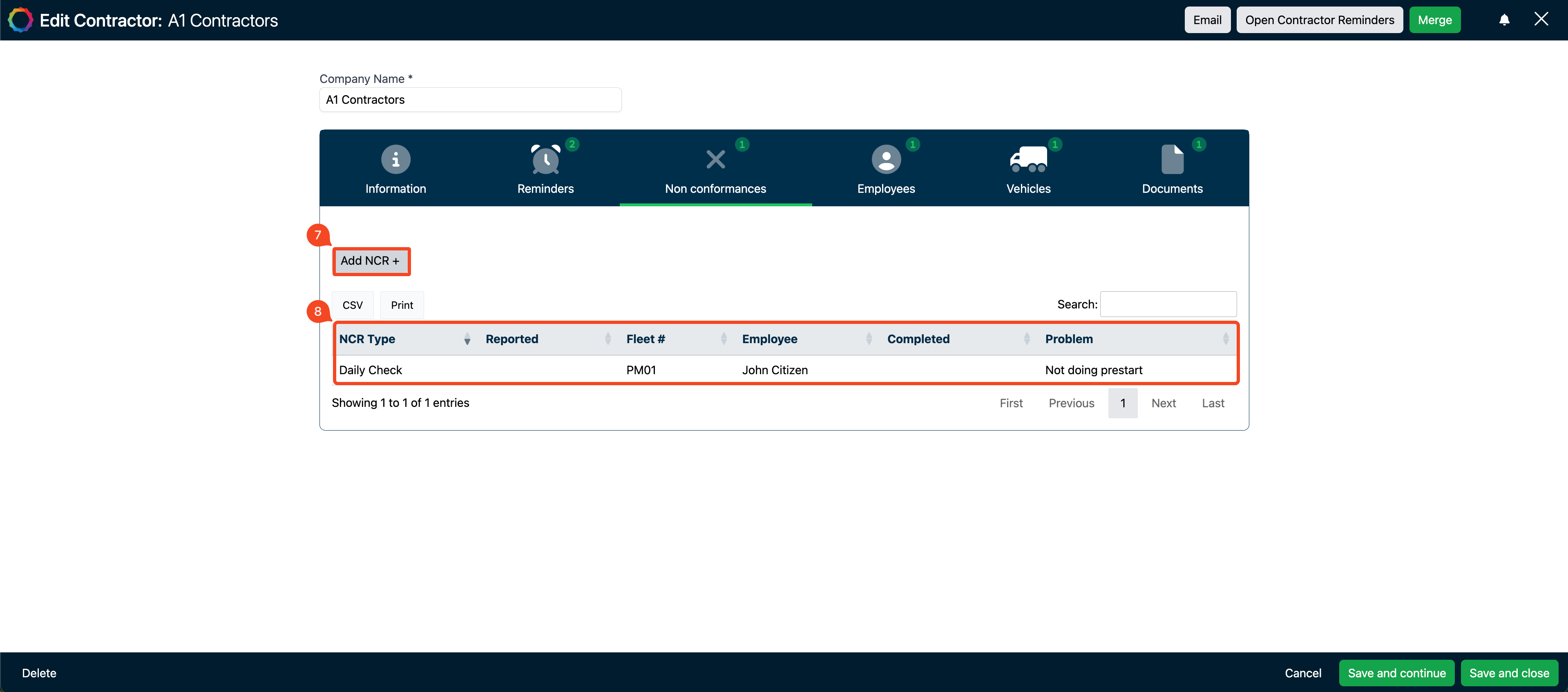Click the Employees person icon
The image size is (1568, 692).
(886, 159)
